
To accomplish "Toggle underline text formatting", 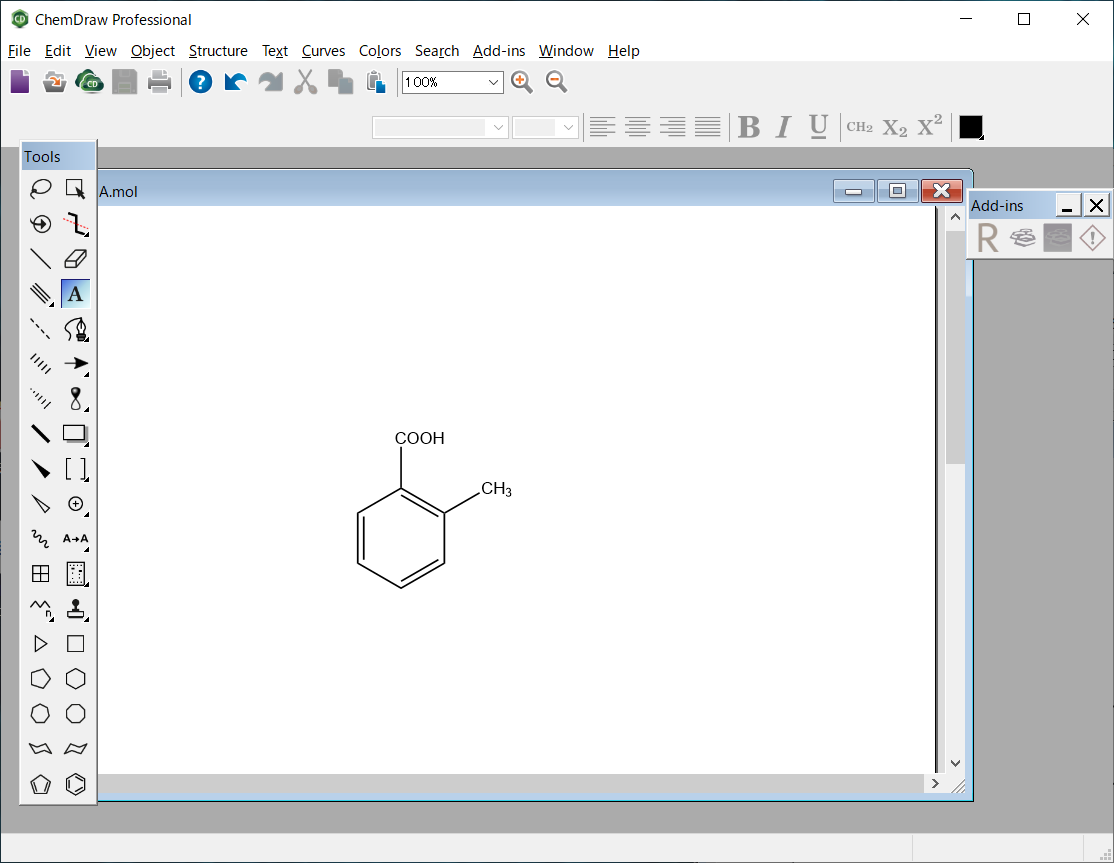I will [818, 127].
